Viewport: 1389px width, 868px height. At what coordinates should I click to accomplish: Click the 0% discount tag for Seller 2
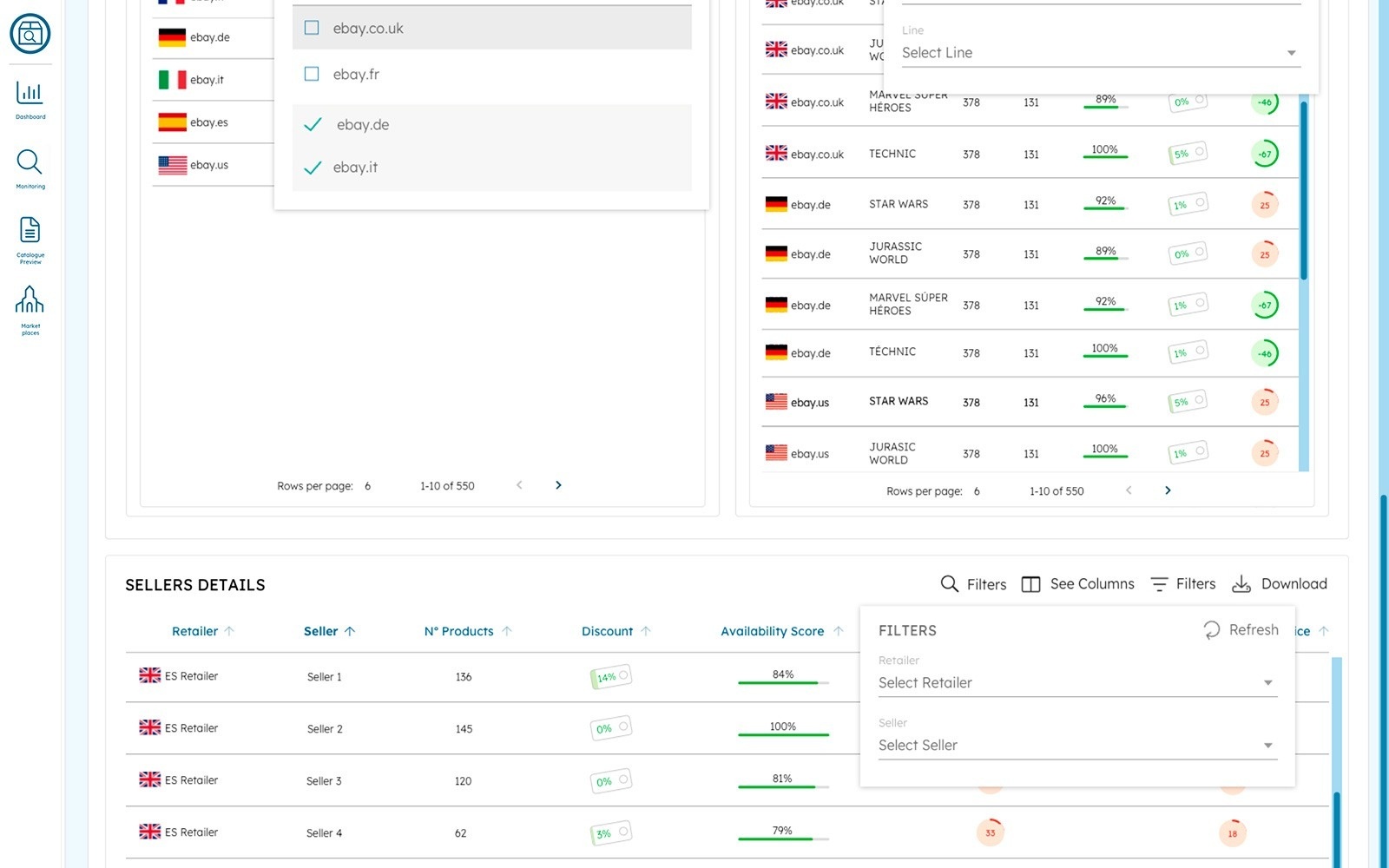(611, 729)
